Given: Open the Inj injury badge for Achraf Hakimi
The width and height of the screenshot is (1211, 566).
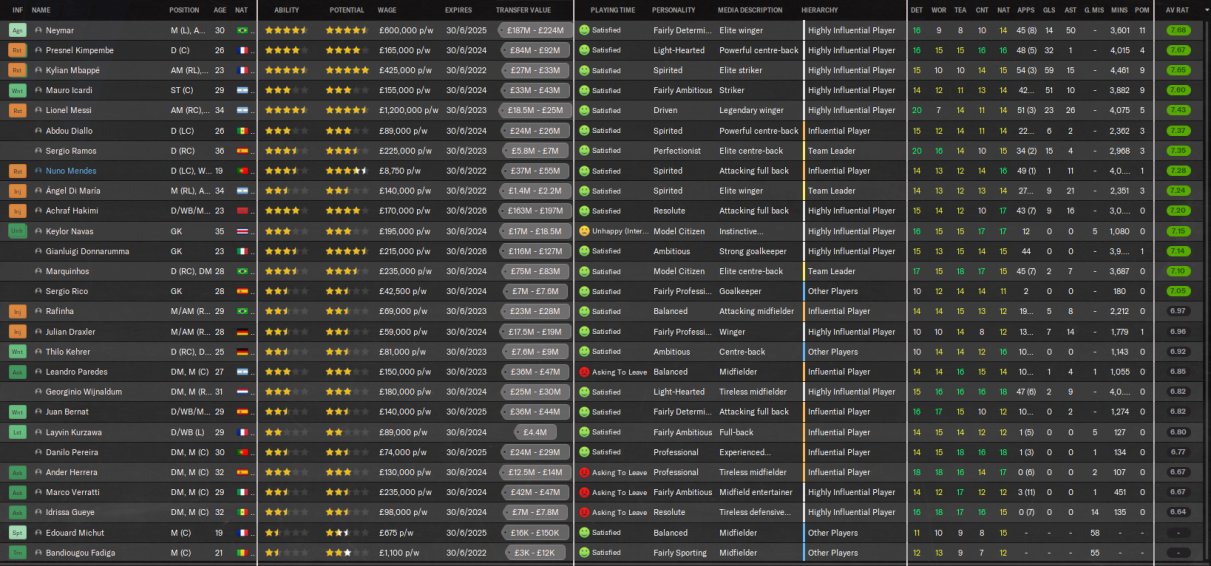Looking at the screenshot, I should (17, 211).
